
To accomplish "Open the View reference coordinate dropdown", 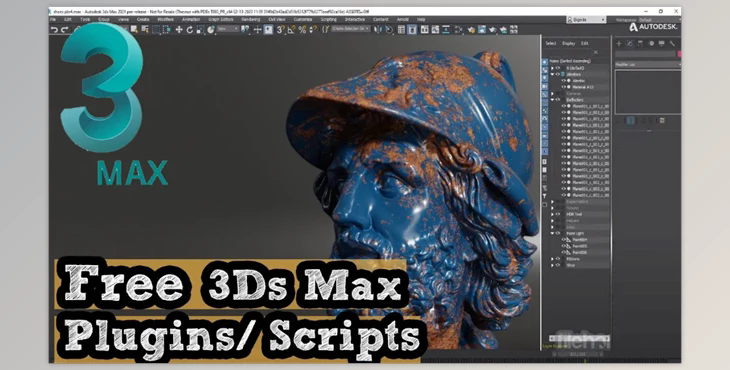I will pos(228,29).
